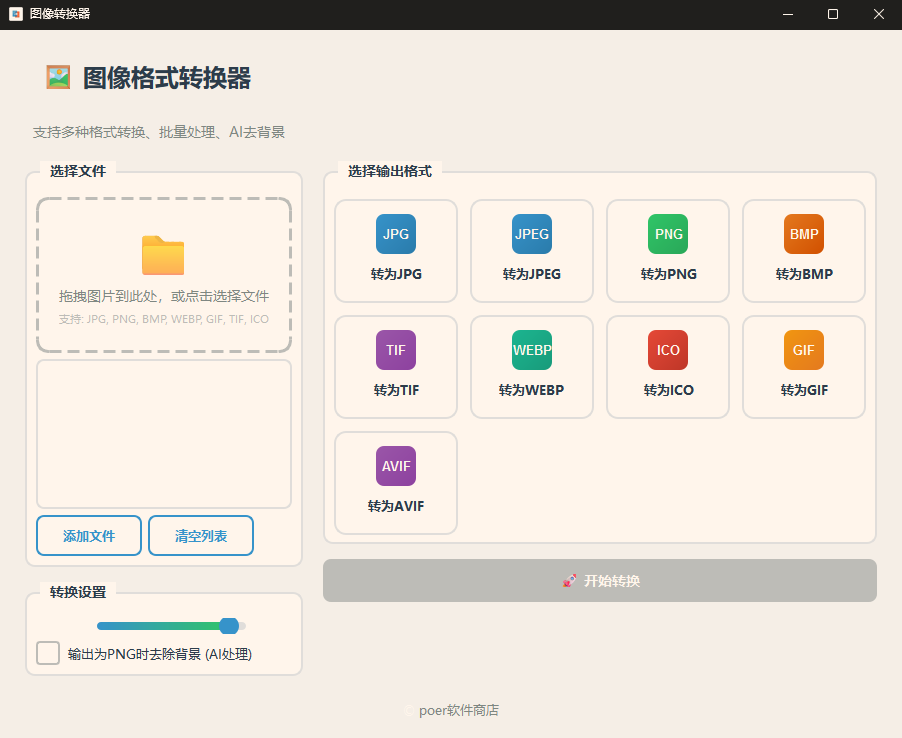This screenshot has height=738, width=902.
Task: Select the blue JPG format icon
Action: coord(396,234)
